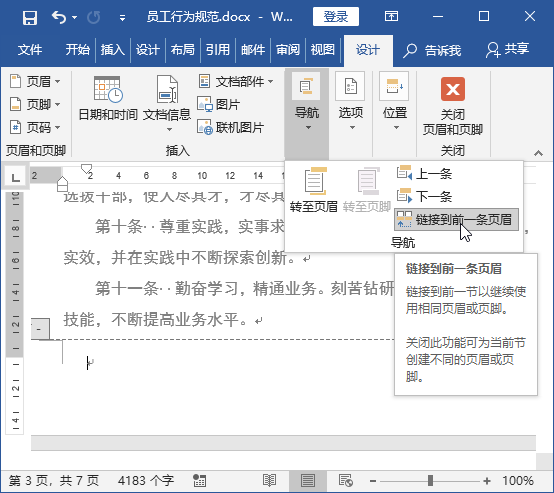This screenshot has width=554, height=493.
Task: Click the first line indent marker on ruler
Action: point(86,168)
